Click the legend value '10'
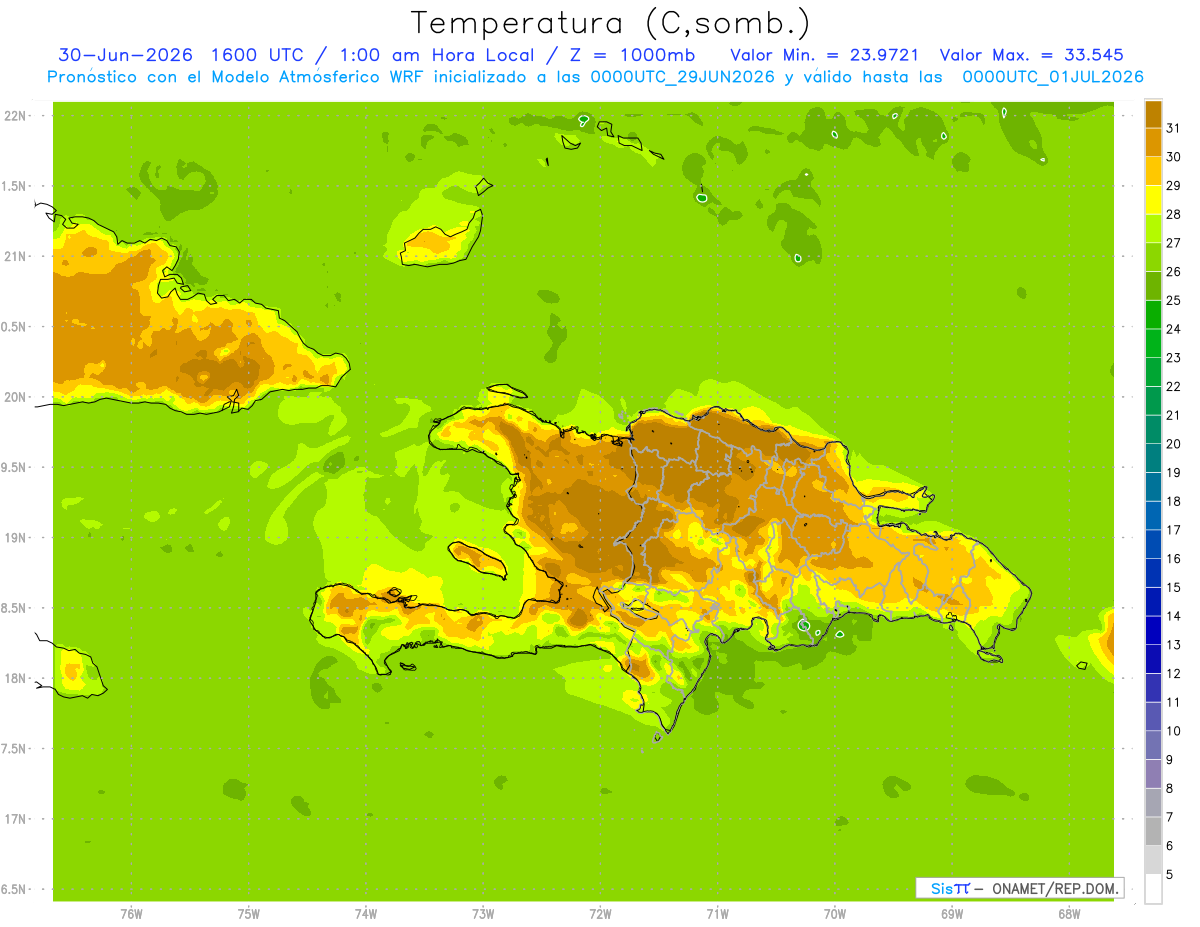 1173,731
